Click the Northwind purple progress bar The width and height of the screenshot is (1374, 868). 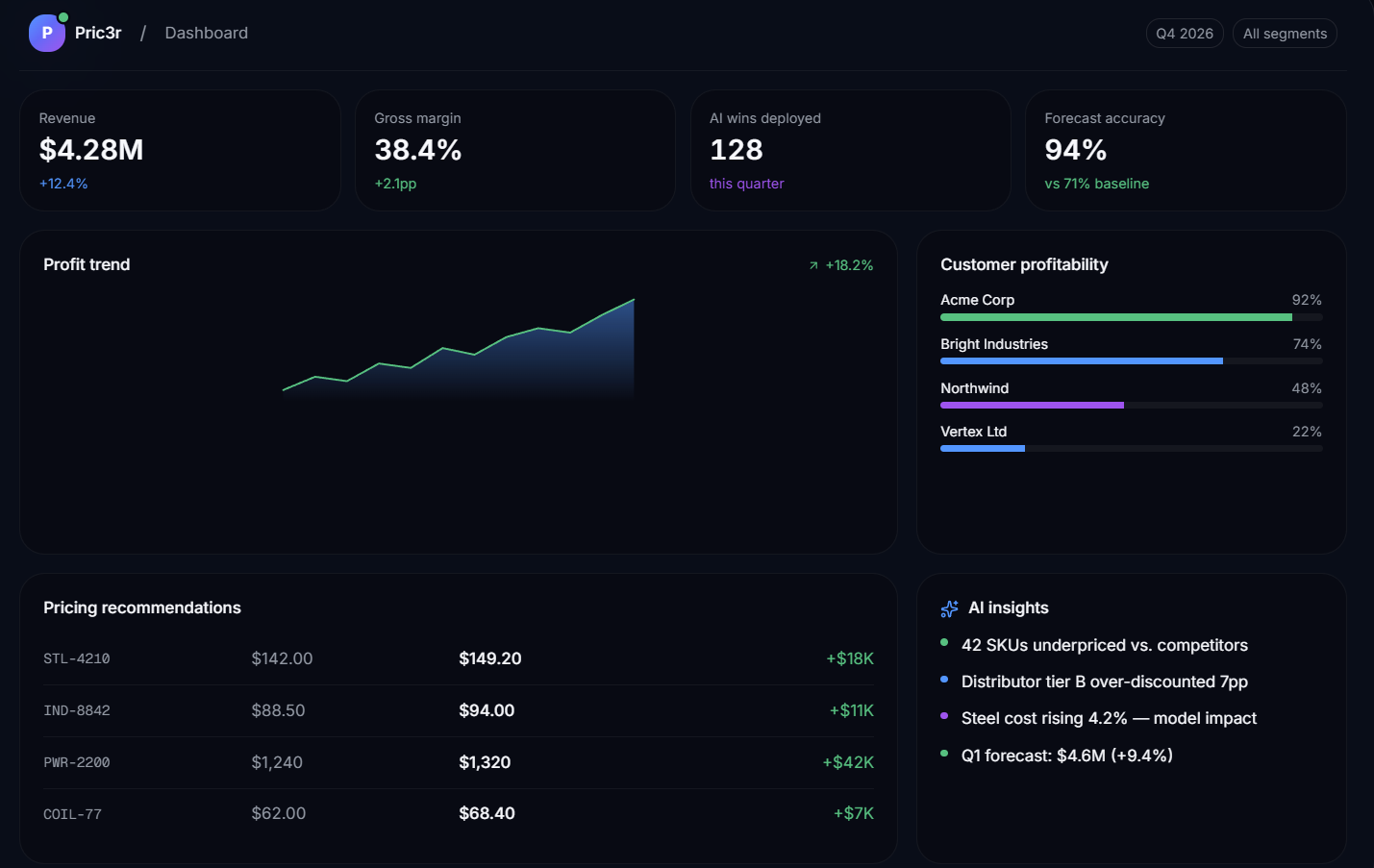1132,406
